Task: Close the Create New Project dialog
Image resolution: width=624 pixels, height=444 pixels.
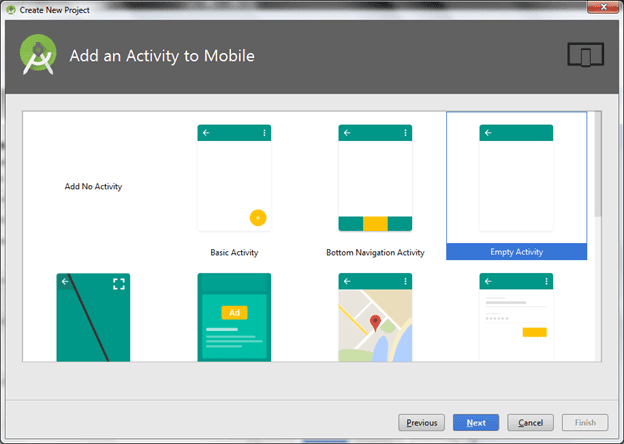Action: pyautogui.click(x=603, y=7)
